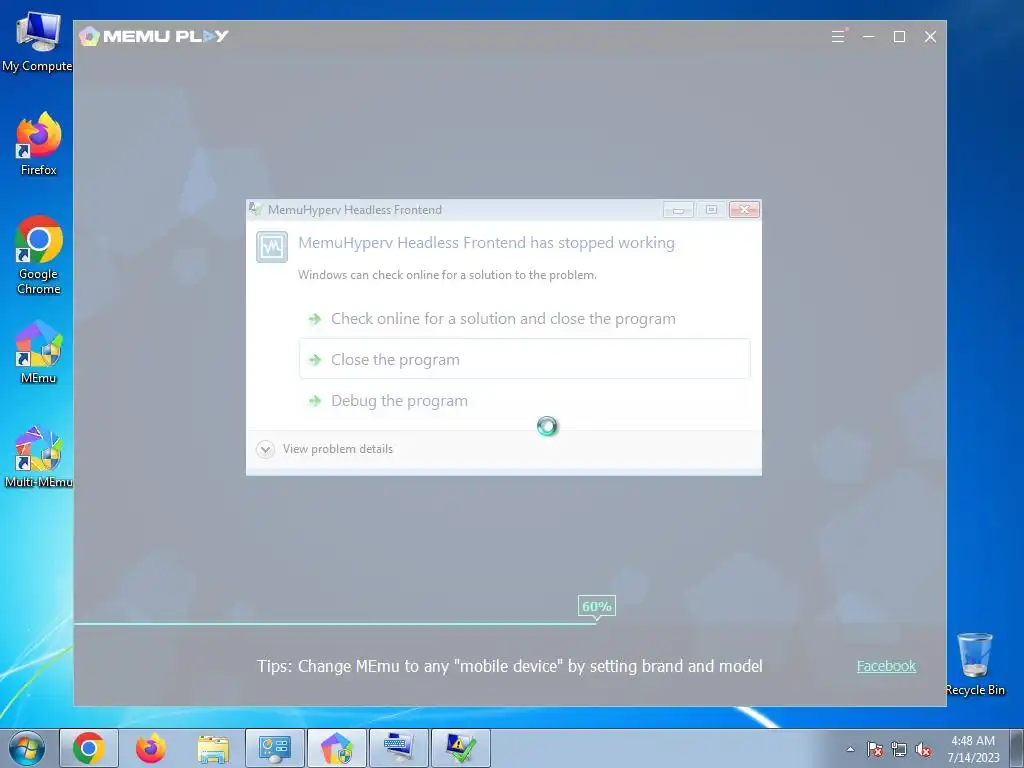Open network tray icon

coord(899,749)
